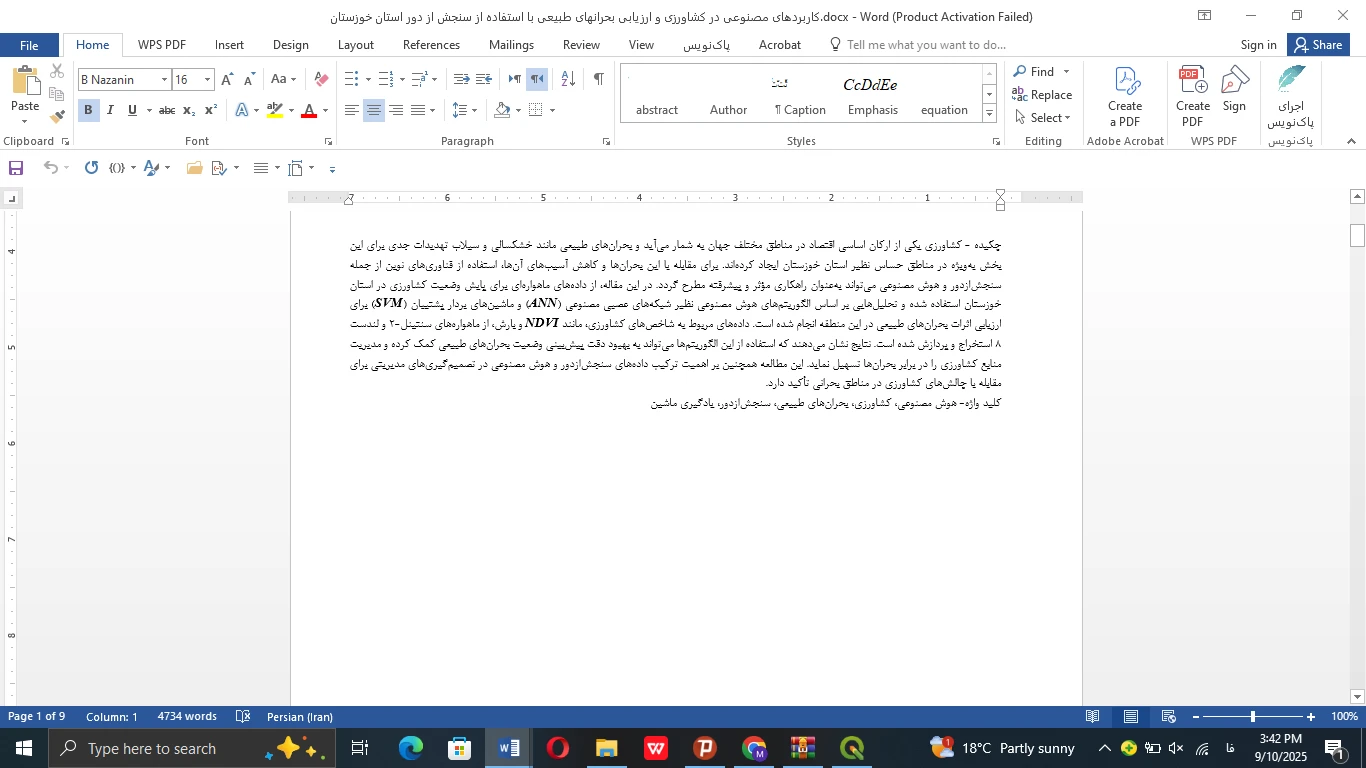Click the Replace button in Editing

coord(1042,95)
